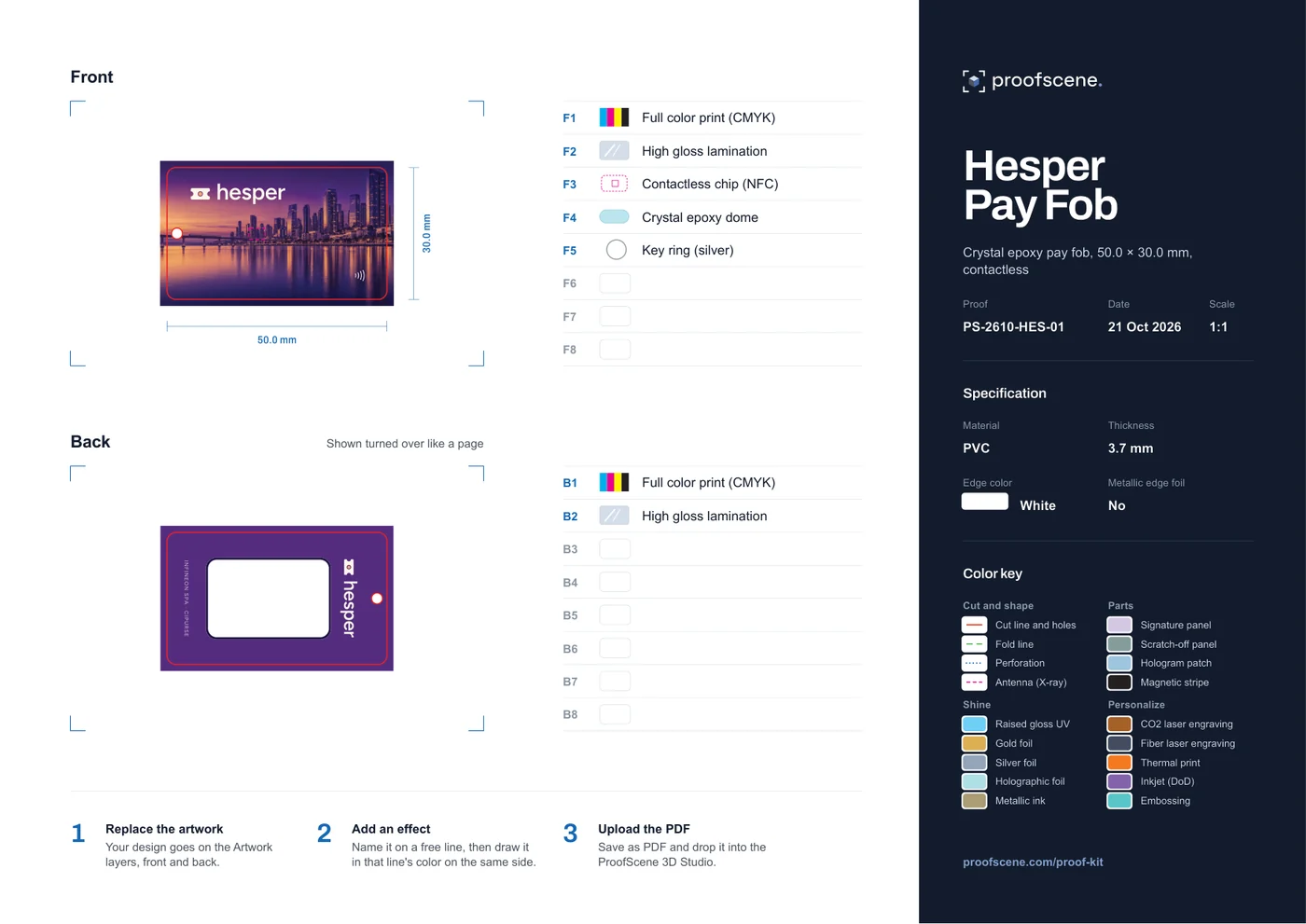Click 'Shown turned over like a page' note

(x=405, y=444)
